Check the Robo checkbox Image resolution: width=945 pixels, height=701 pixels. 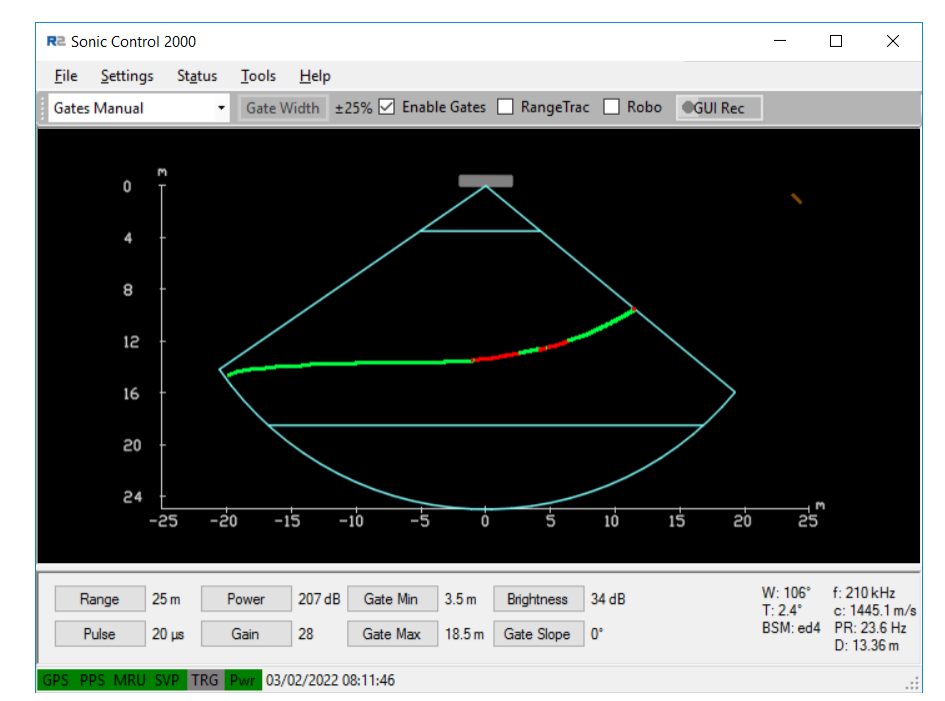pyautogui.click(x=611, y=107)
